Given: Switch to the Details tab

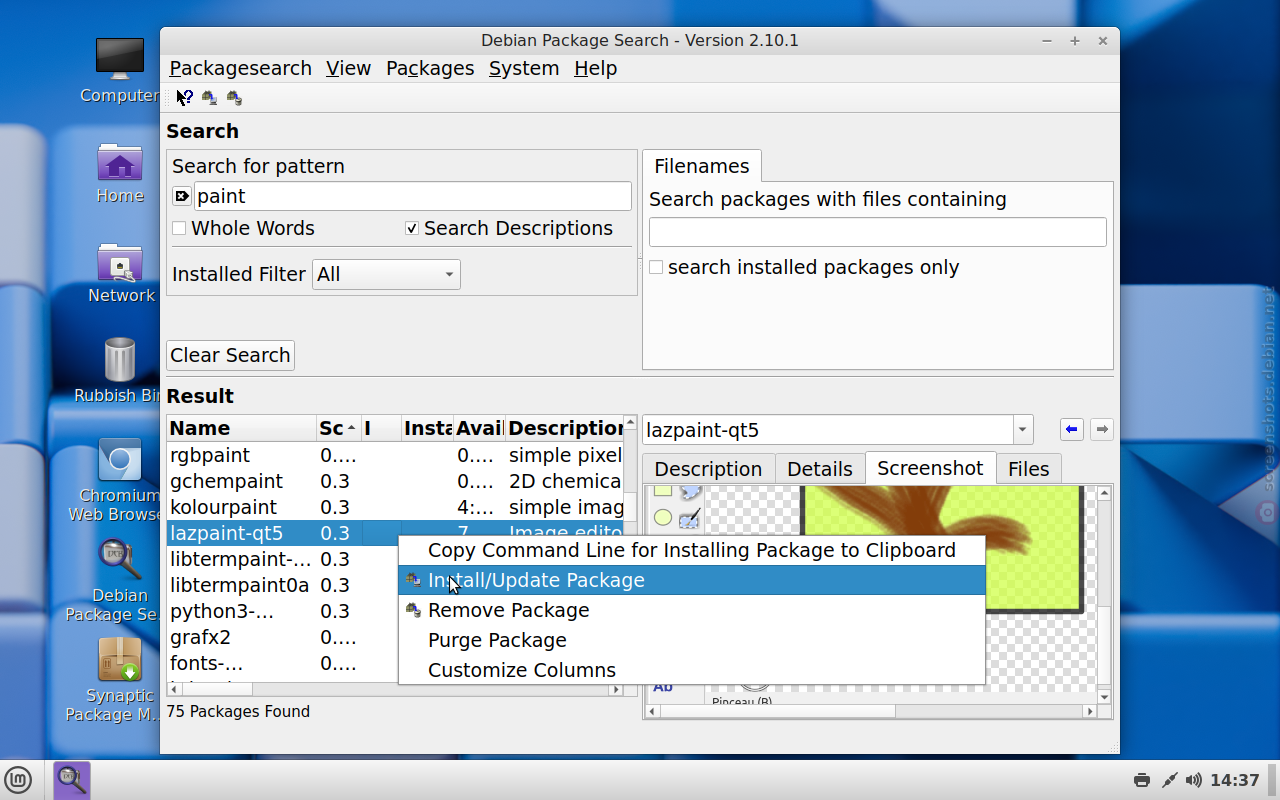Looking at the screenshot, I should (x=820, y=469).
